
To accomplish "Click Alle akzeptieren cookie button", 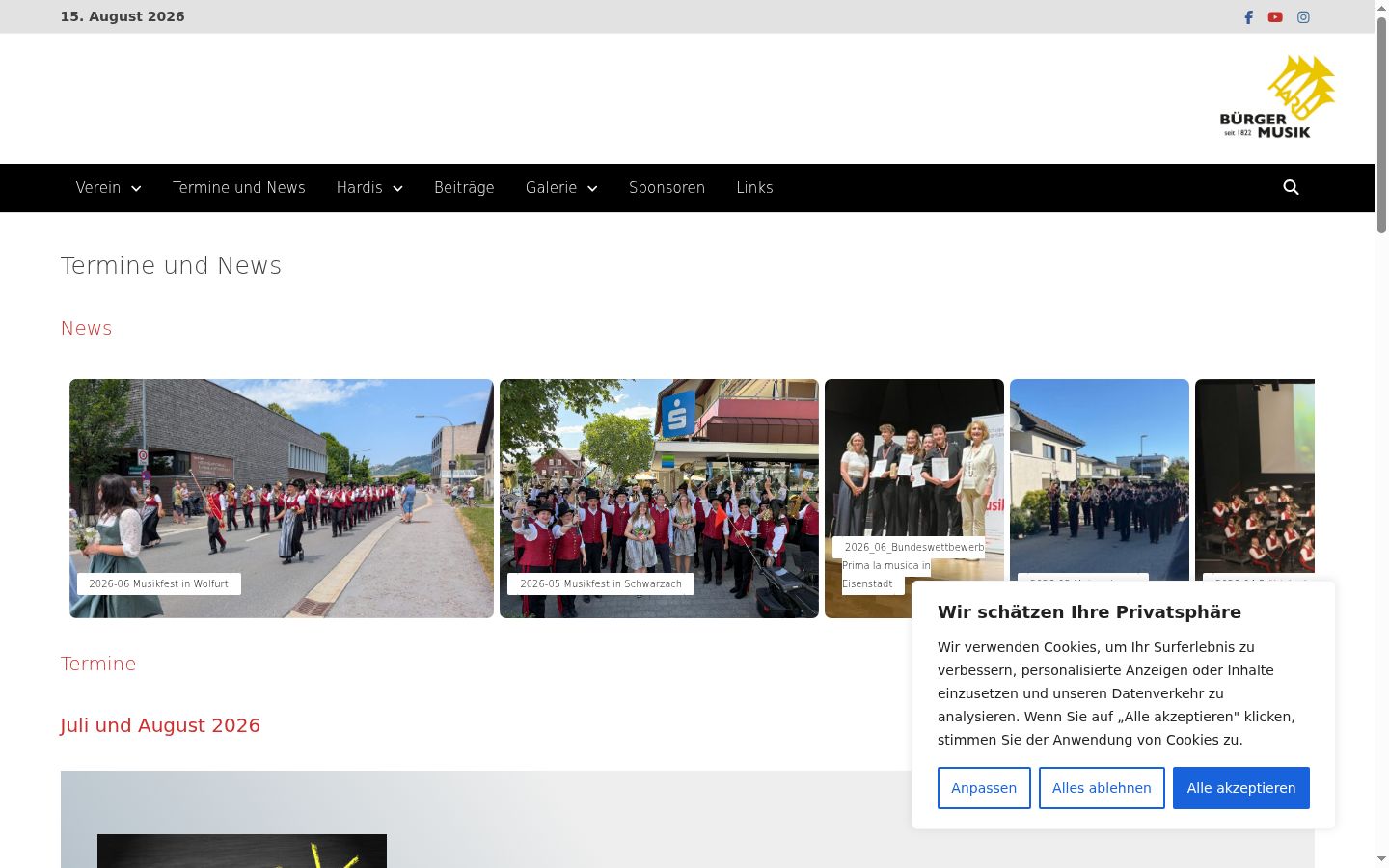I will point(1241,788).
